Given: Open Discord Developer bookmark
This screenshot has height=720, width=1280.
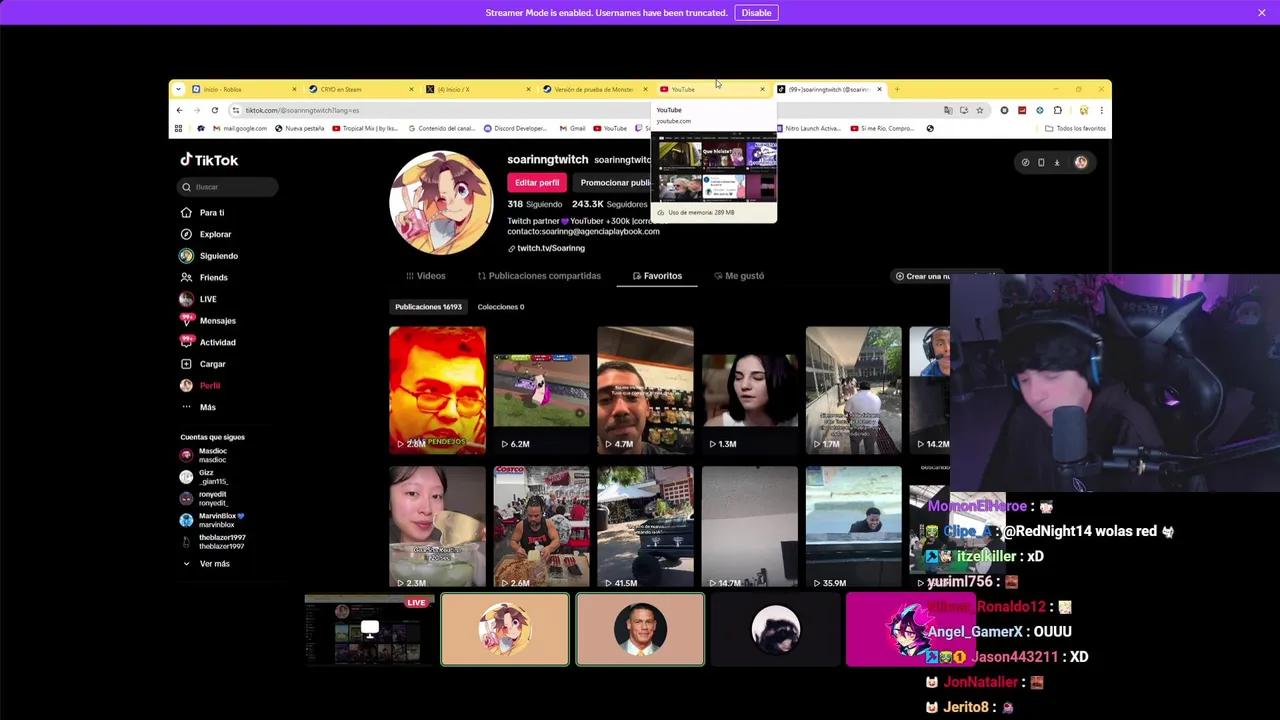Looking at the screenshot, I should point(515,128).
